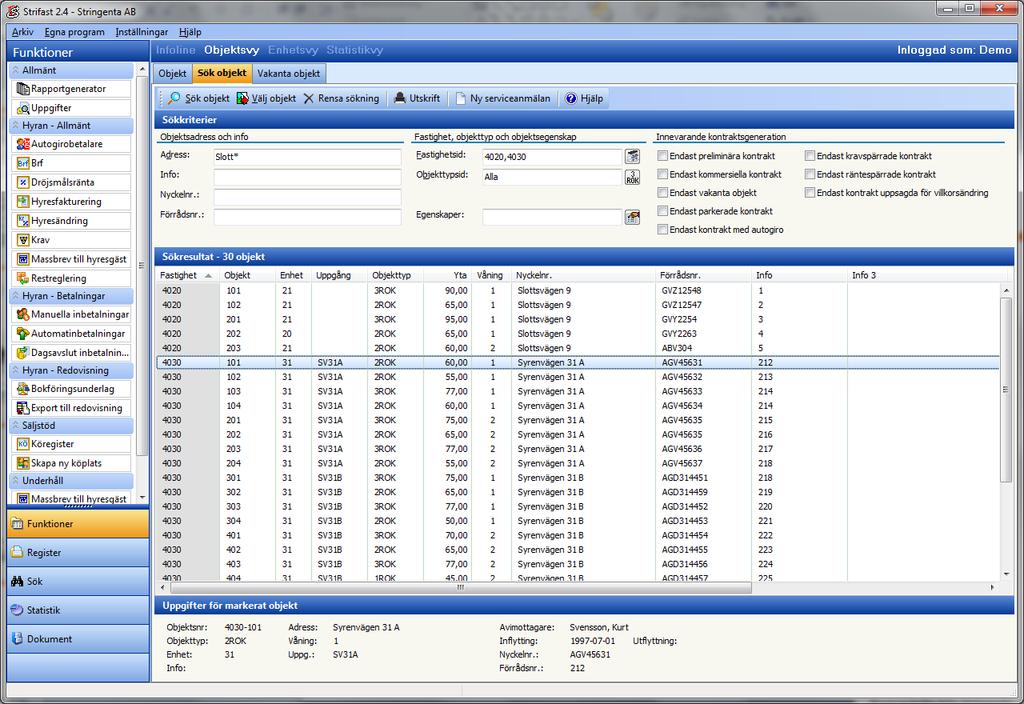Collapse the Allmänt group
Image resolution: width=1024 pixels, height=704 pixels.
(x=71, y=70)
